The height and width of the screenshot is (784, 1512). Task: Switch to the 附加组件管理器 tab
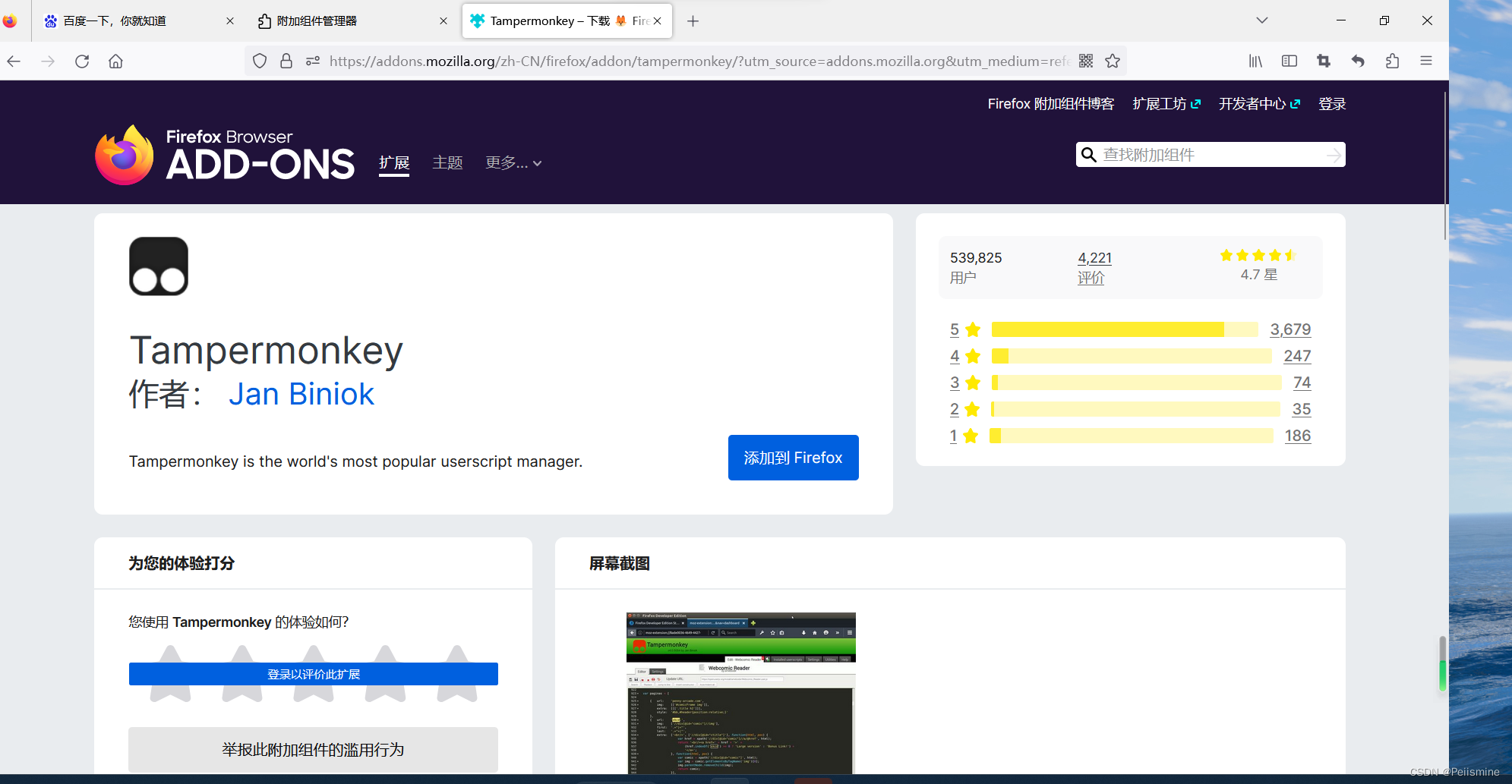(352, 21)
